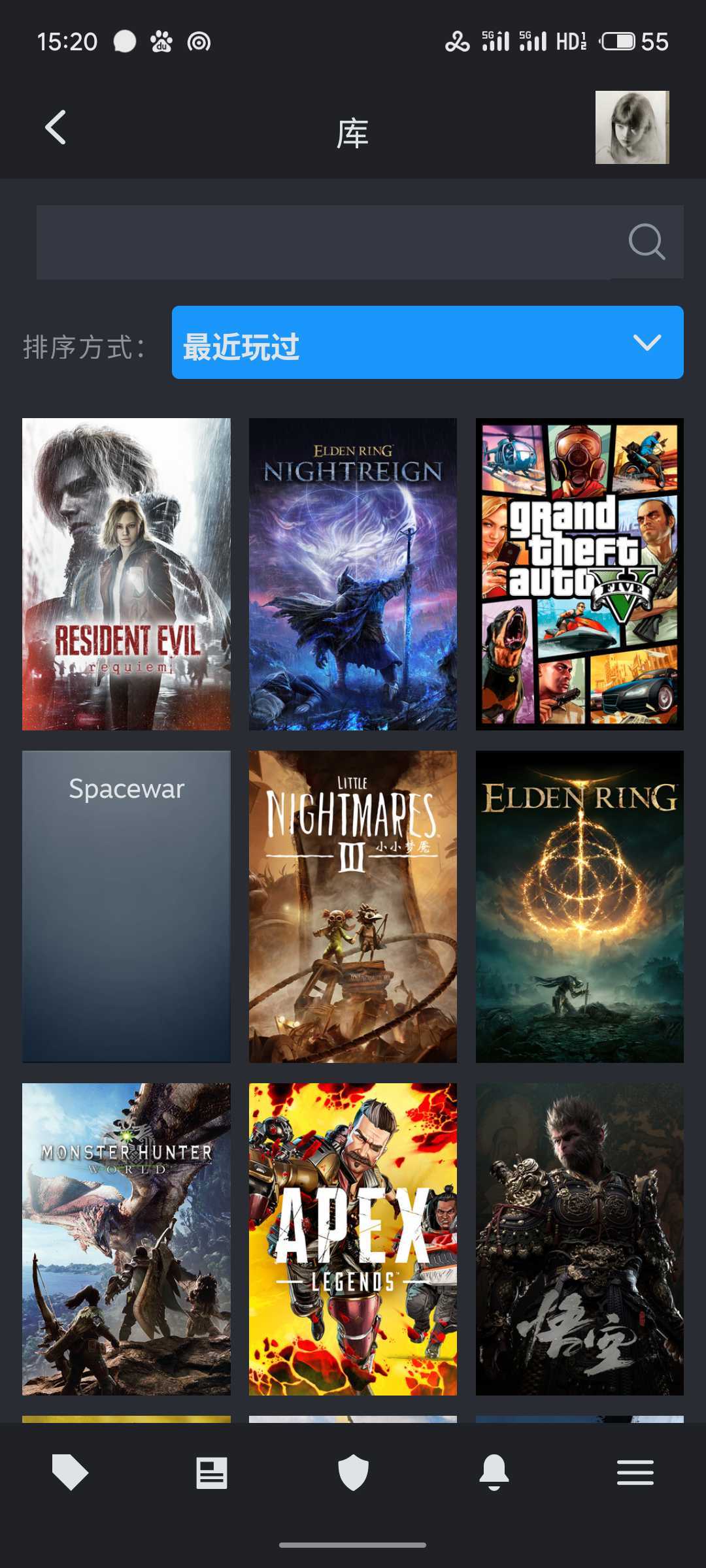Open Little Nightmares III cover
Viewport: 706px width, 1568px height.
[x=353, y=907]
